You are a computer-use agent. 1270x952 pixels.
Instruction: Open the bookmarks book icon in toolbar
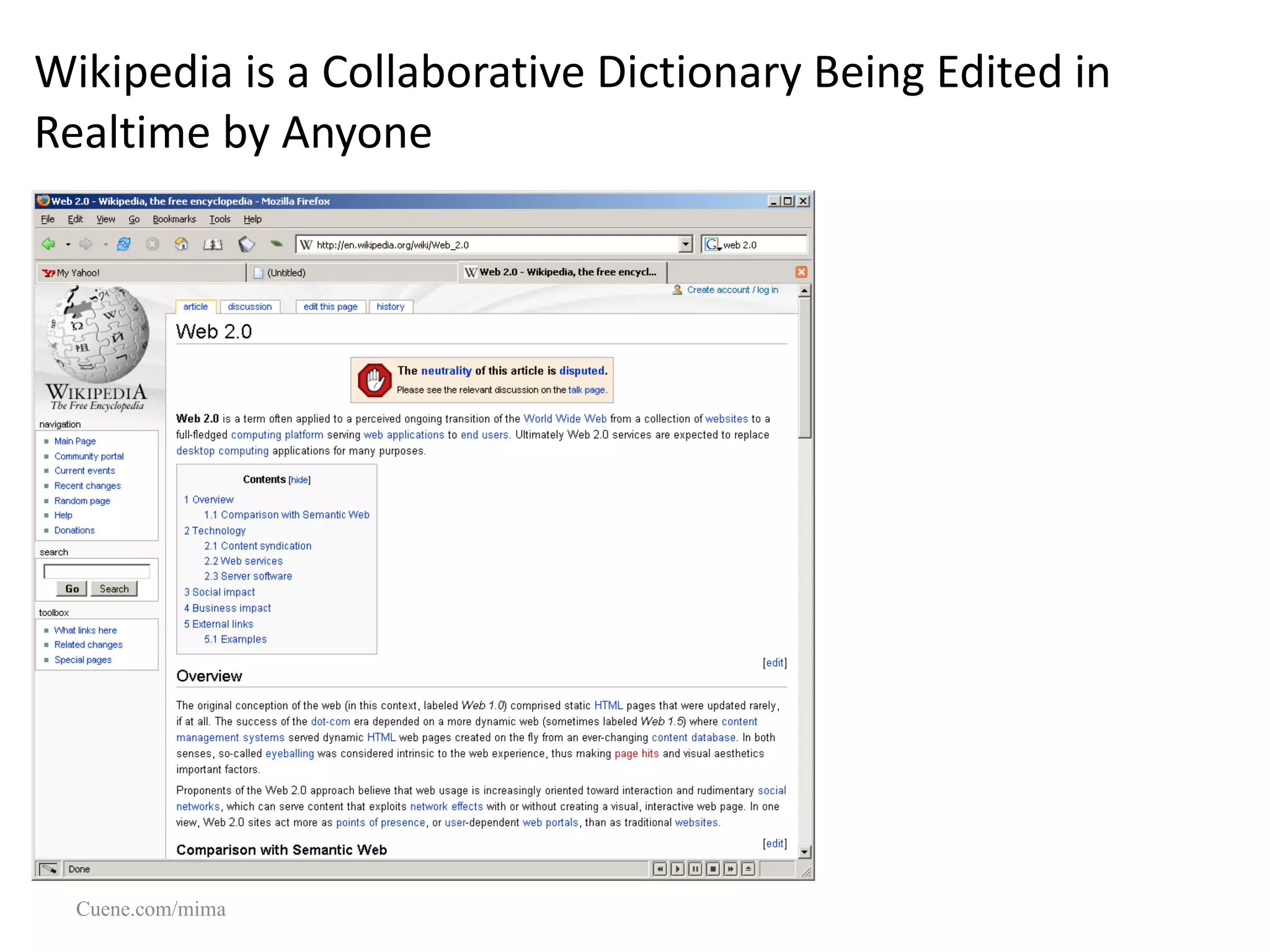coord(213,244)
